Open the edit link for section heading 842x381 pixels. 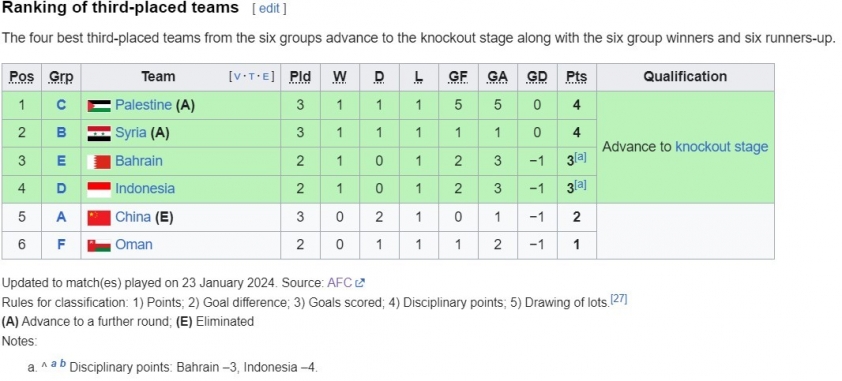268,9
